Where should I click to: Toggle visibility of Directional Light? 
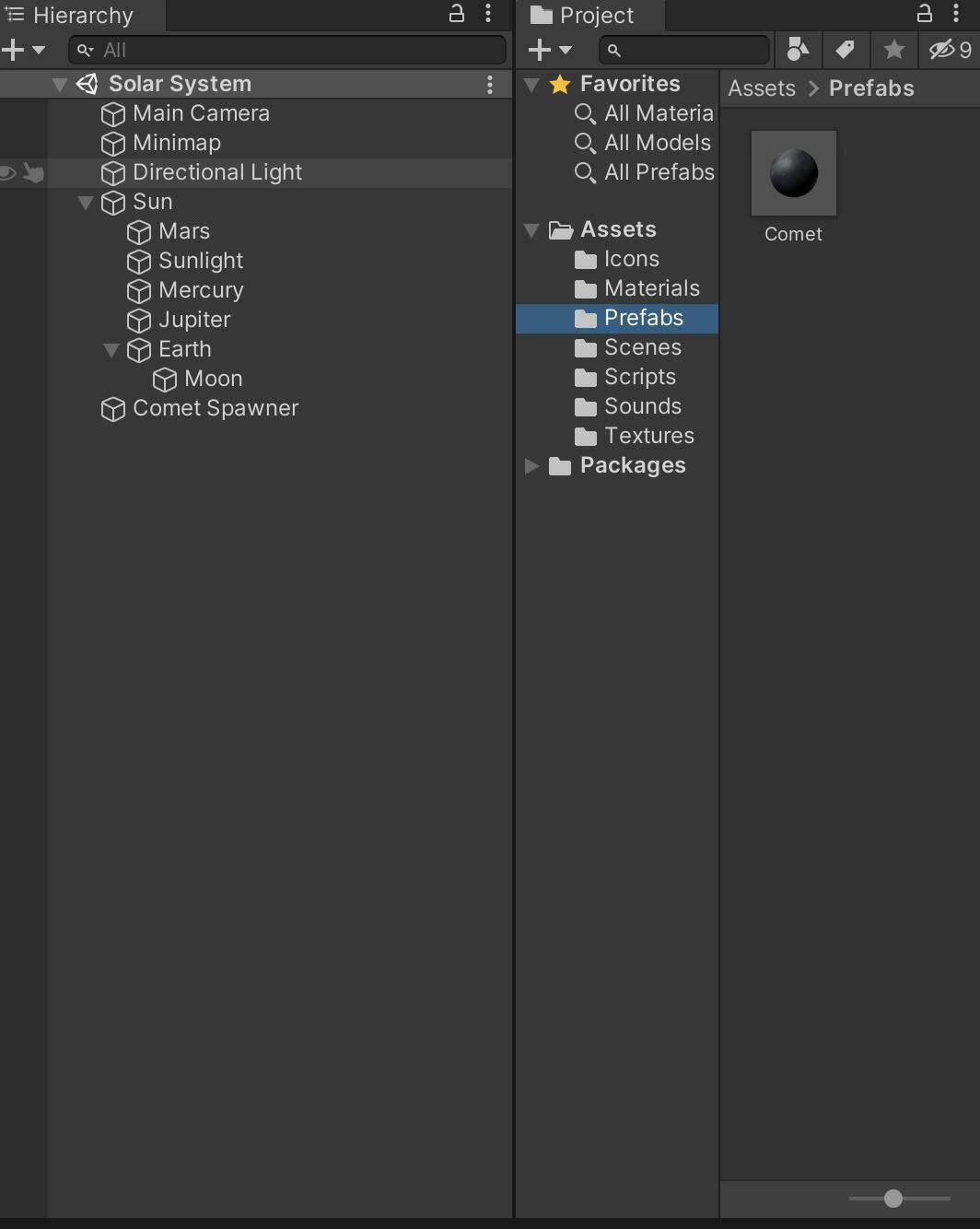point(8,172)
